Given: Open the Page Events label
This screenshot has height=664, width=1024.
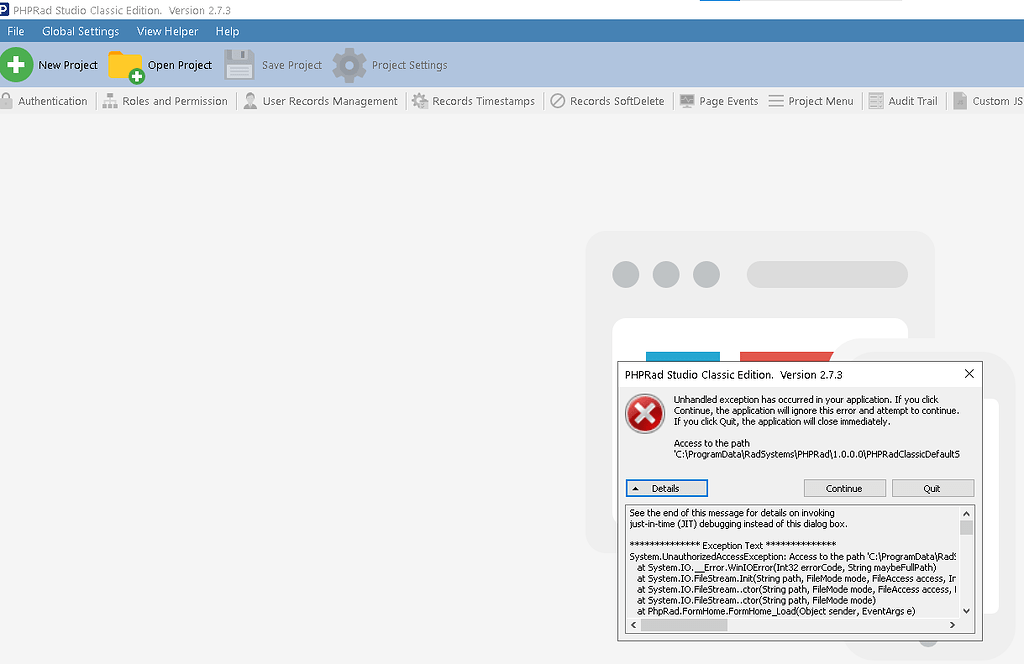Looking at the screenshot, I should pos(729,101).
